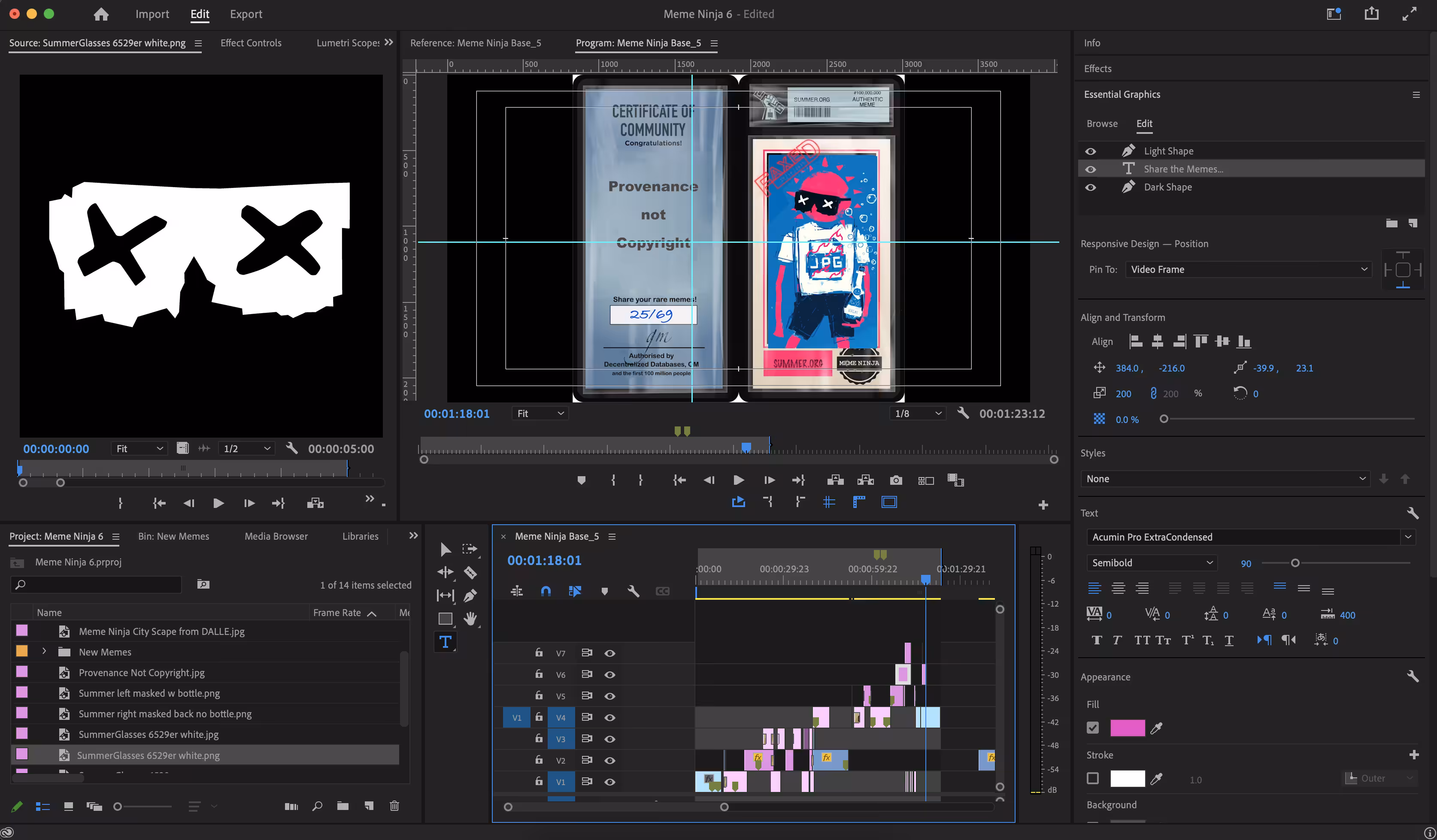Open Effect Controls panel tab
This screenshot has width=1437, height=840.
click(x=251, y=43)
